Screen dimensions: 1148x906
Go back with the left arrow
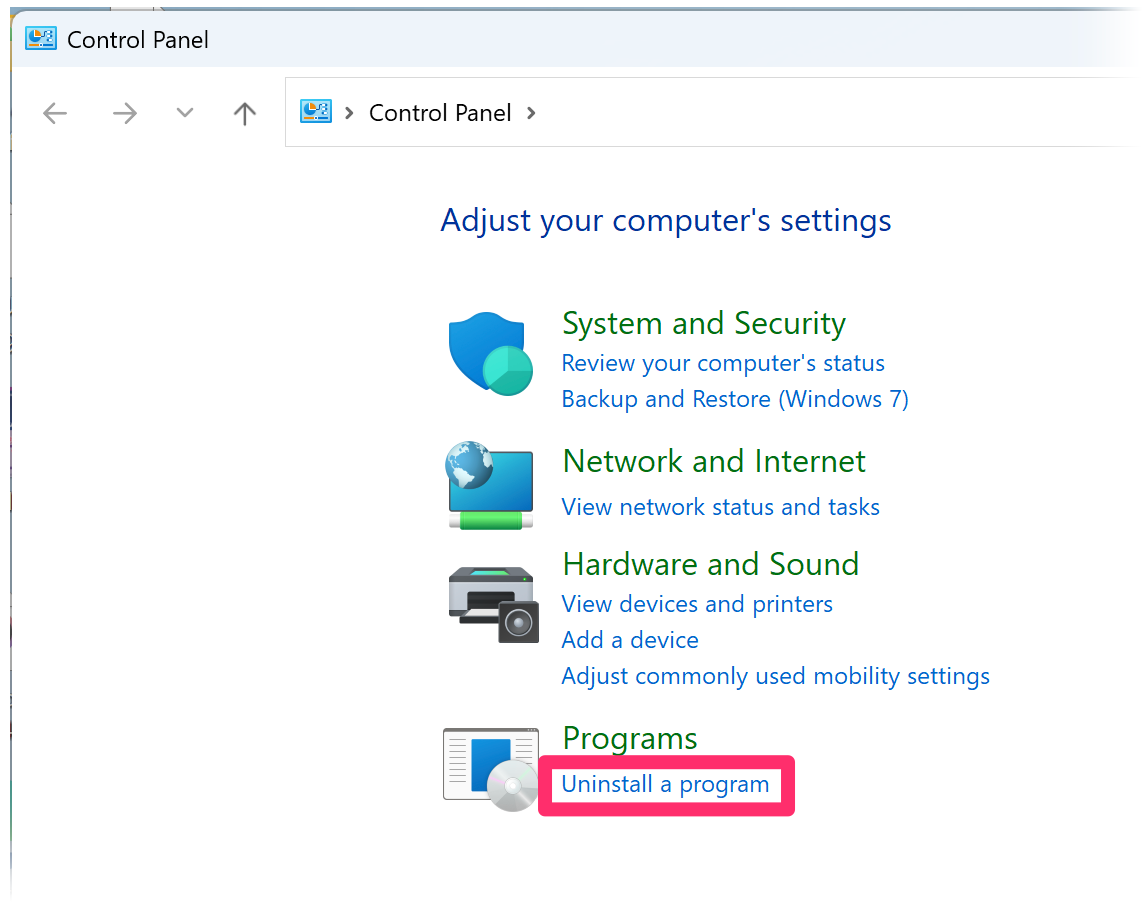(55, 113)
